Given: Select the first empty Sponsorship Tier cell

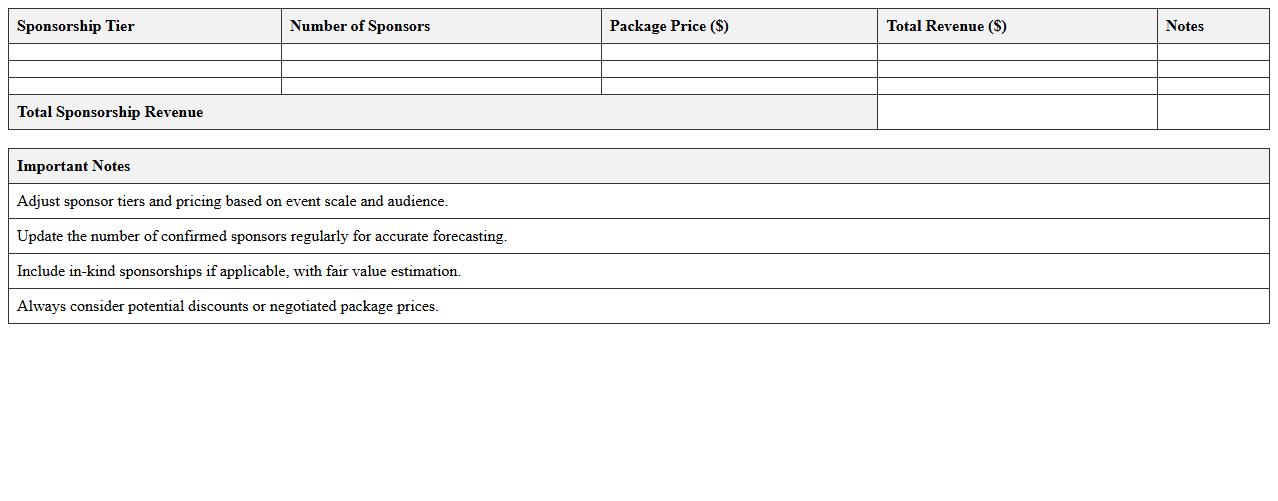Looking at the screenshot, I should (x=145, y=52).
